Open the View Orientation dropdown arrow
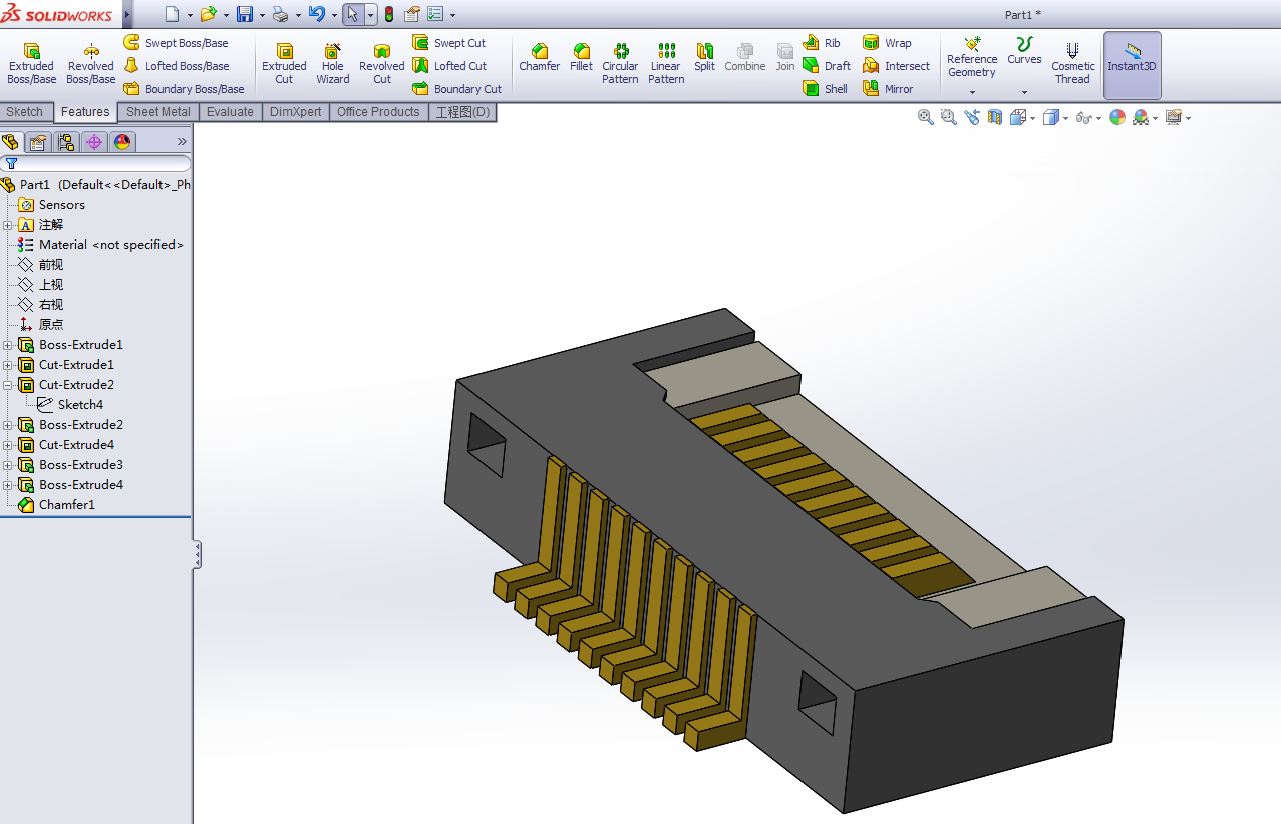This screenshot has width=1281, height=824. pos(1032,118)
